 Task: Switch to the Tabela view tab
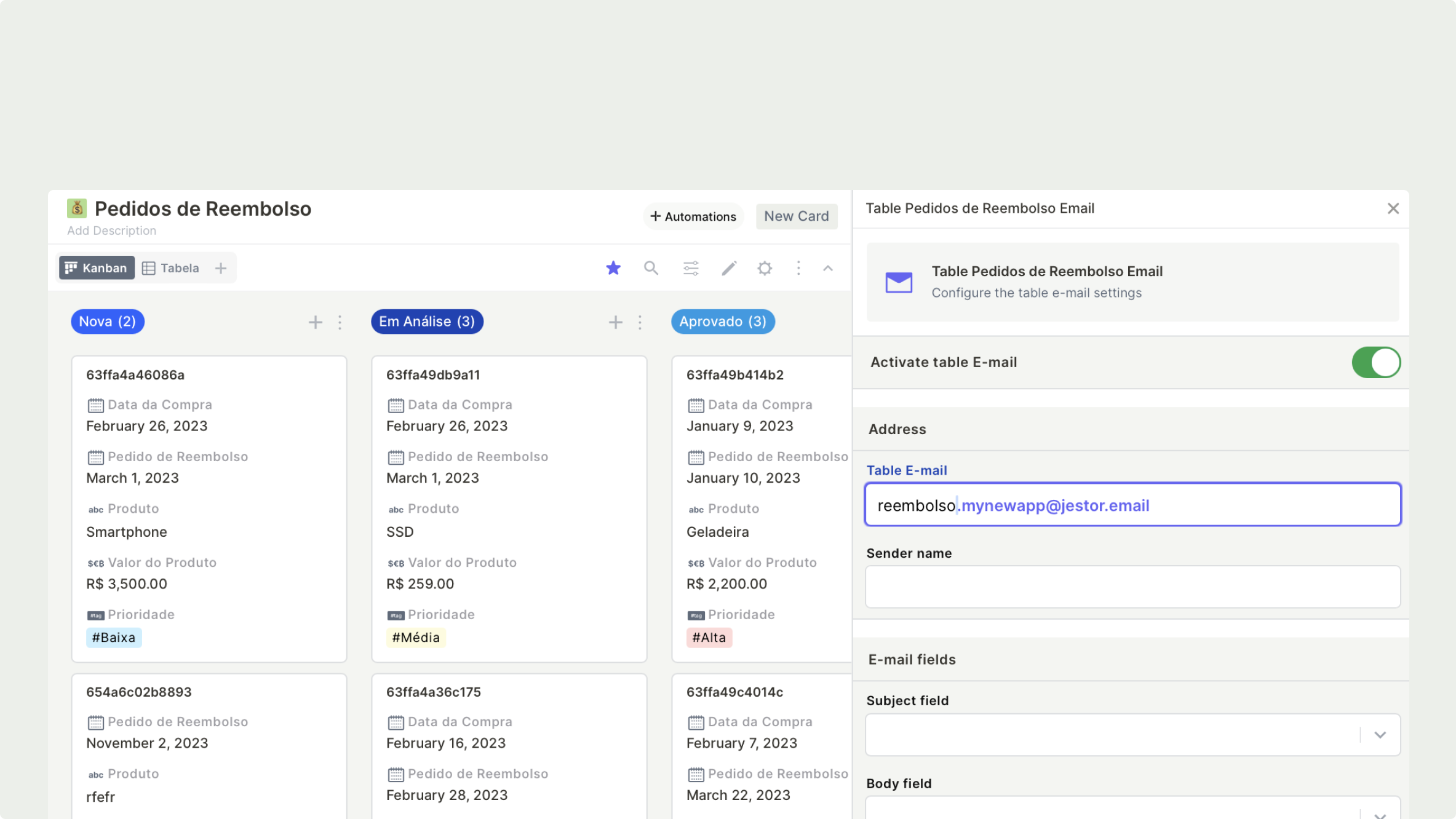171,268
